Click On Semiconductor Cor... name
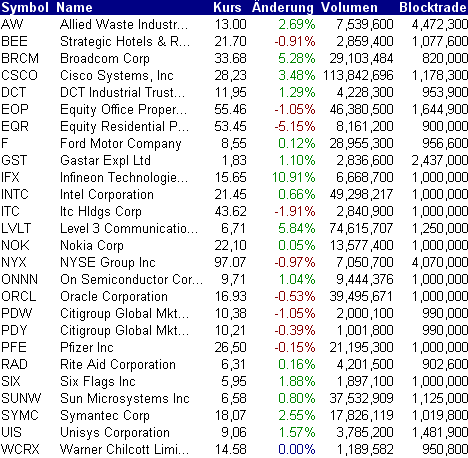This screenshot has width=468, height=458. pyautogui.click(x=131, y=279)
